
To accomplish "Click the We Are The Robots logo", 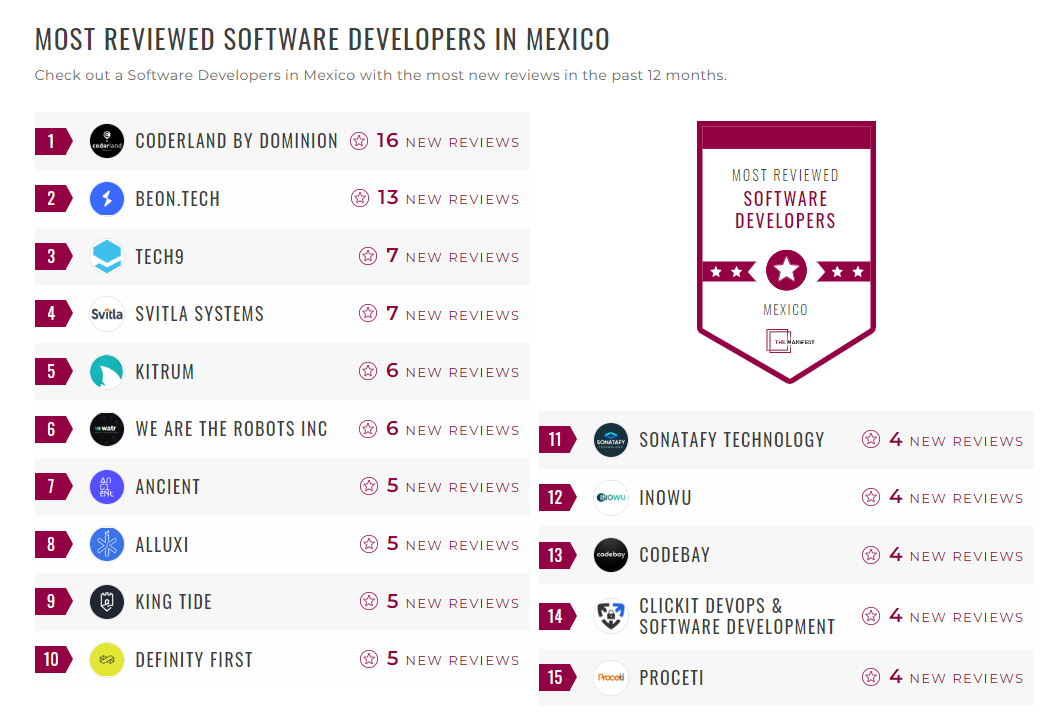I will [107, 429].
